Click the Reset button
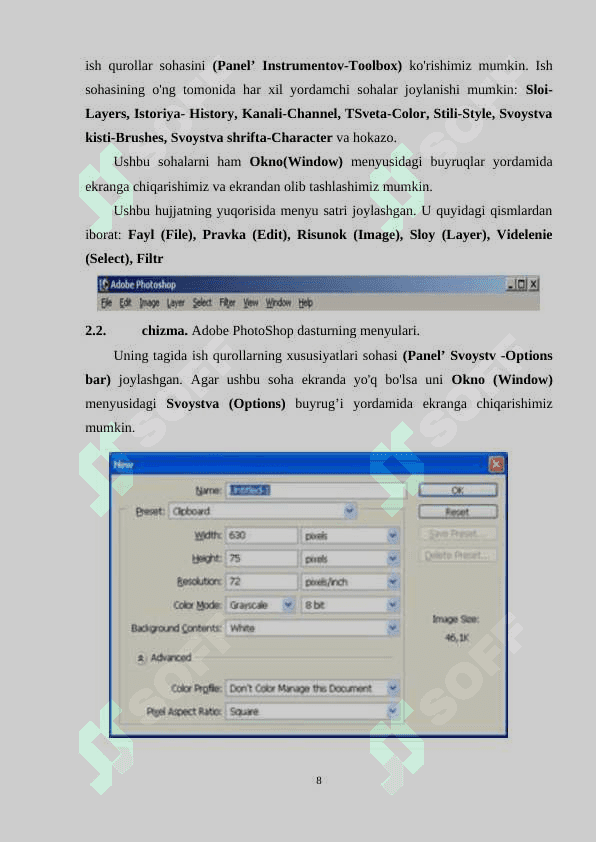This screenshot has width=596, height=842. (x=457, y=512)
